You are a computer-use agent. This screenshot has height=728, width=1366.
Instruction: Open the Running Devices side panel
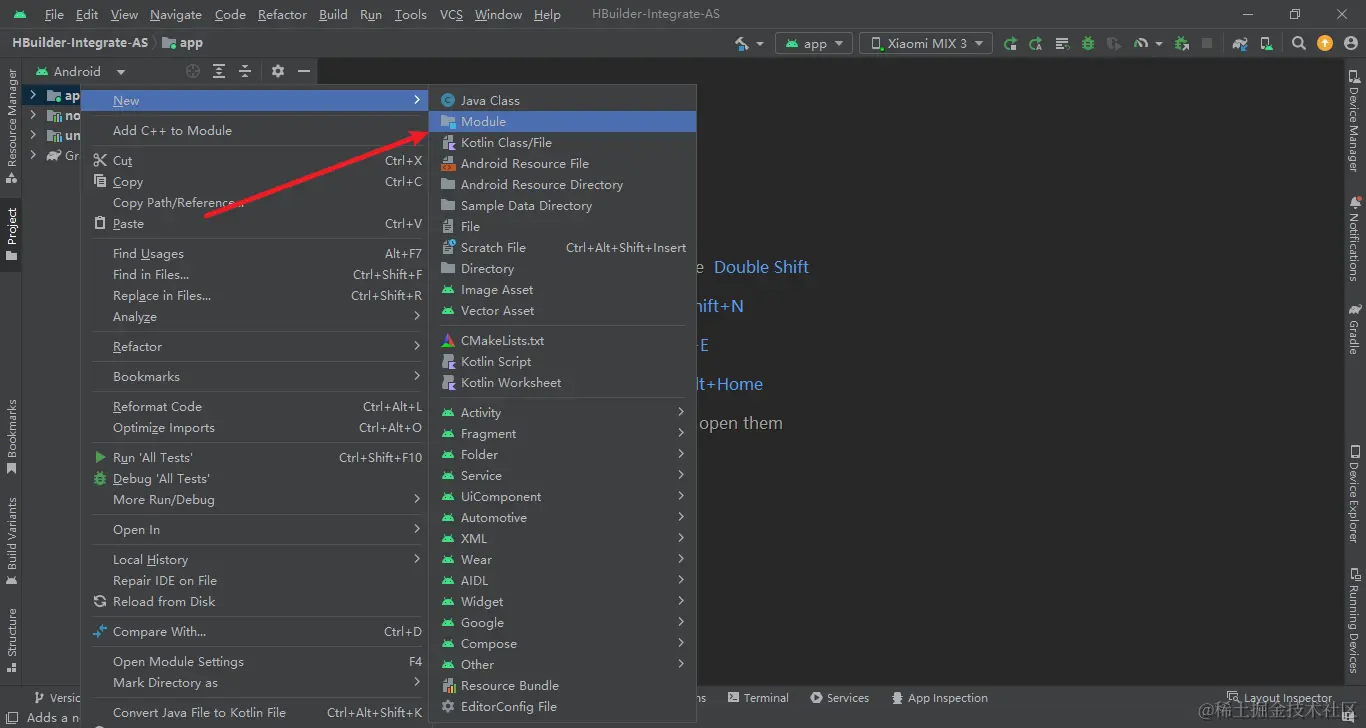click(1354, 621)
